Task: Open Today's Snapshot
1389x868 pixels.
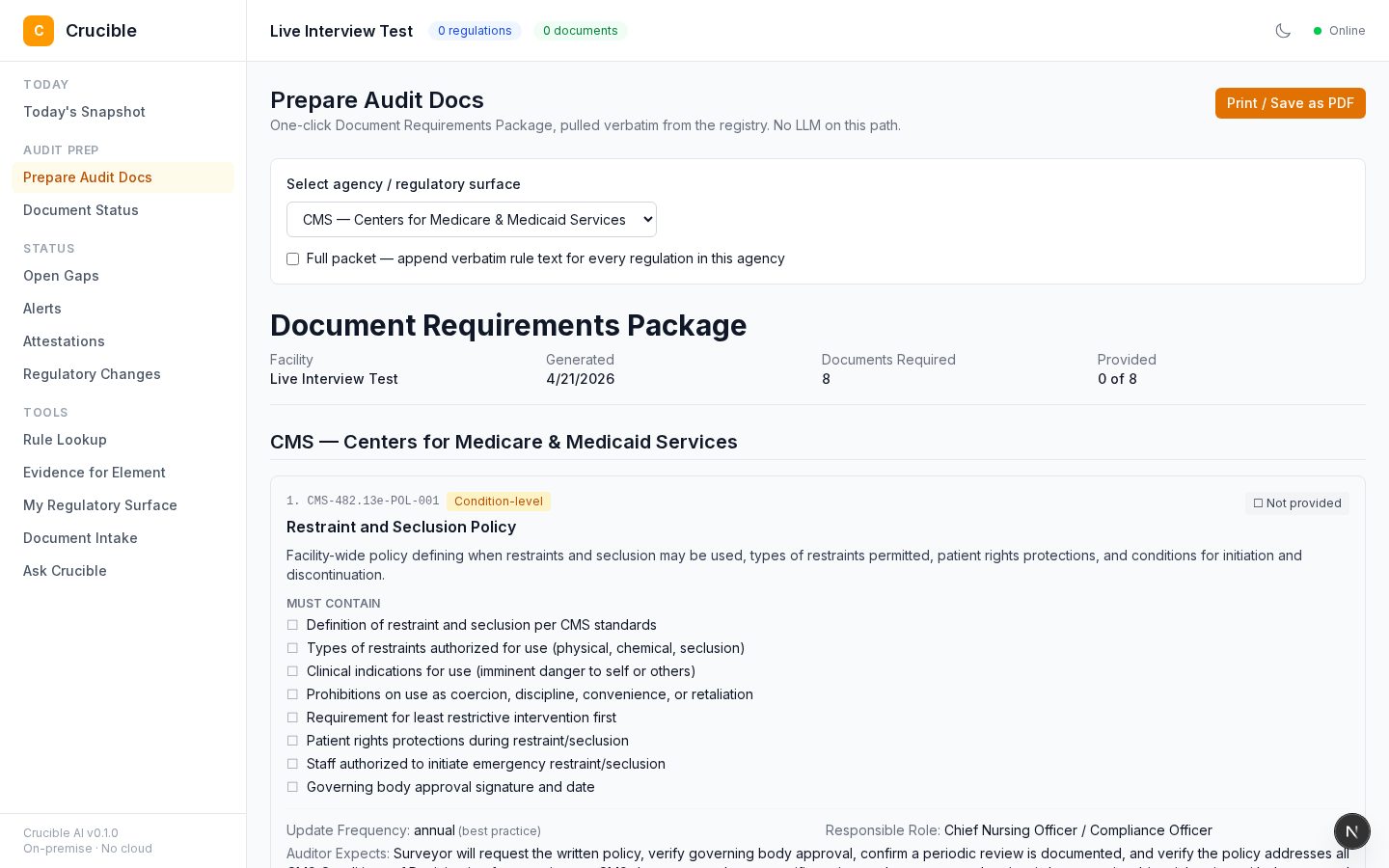Action: click(84, 112)
